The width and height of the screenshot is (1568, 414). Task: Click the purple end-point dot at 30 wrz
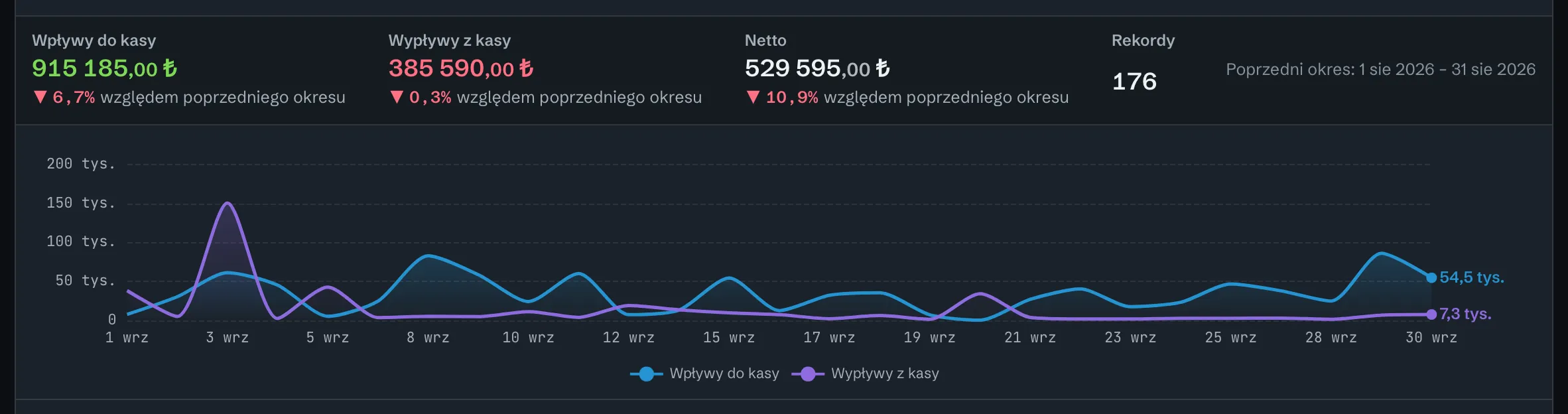[1431, 314]
